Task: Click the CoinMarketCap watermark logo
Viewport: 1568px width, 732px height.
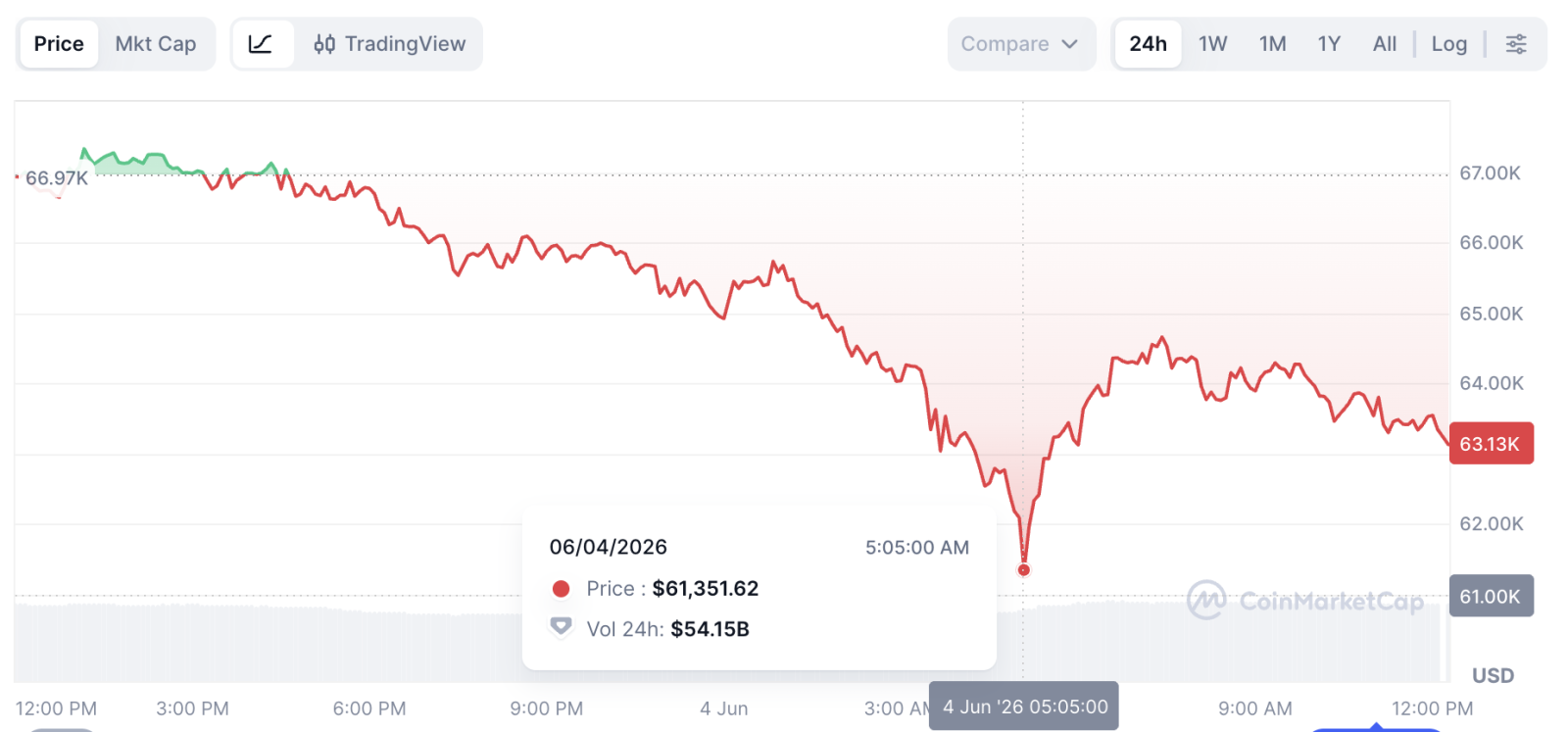Action: click(x=1304, y=600)
